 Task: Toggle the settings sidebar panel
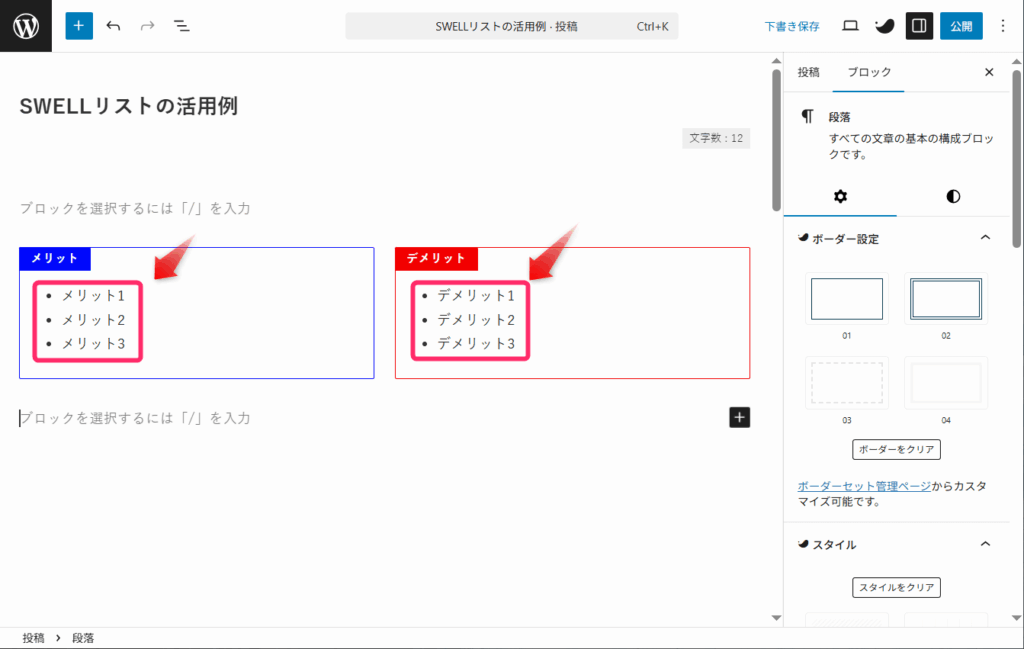pyautogui.click(x=919, y=26)
